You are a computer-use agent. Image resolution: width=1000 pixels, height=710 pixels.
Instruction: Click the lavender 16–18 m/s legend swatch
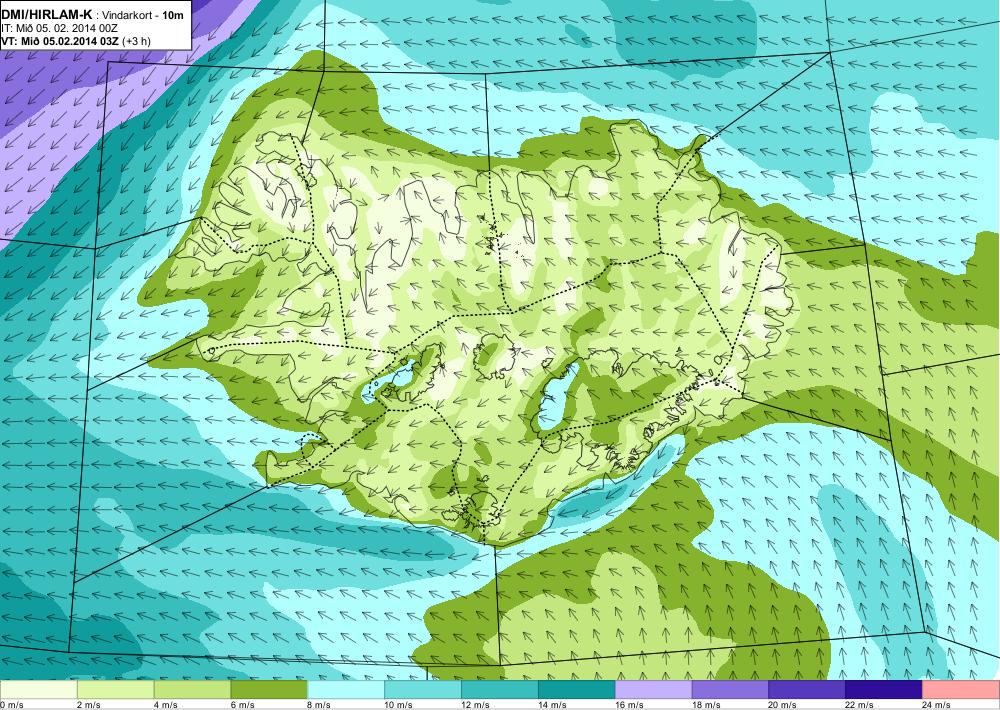coord(653,690)
